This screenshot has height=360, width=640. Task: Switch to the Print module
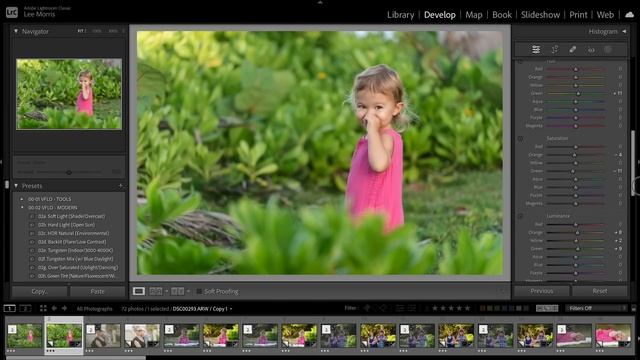(x=578, y=15)
